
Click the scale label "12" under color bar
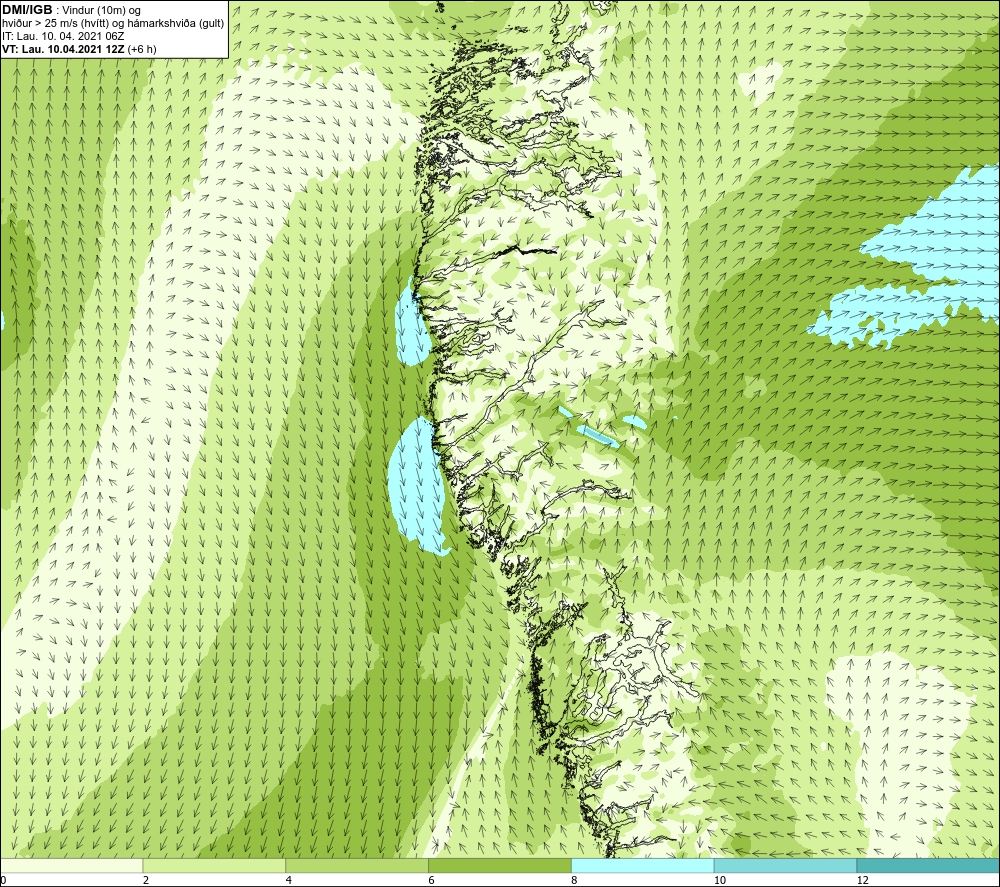(x=863, y=881)
